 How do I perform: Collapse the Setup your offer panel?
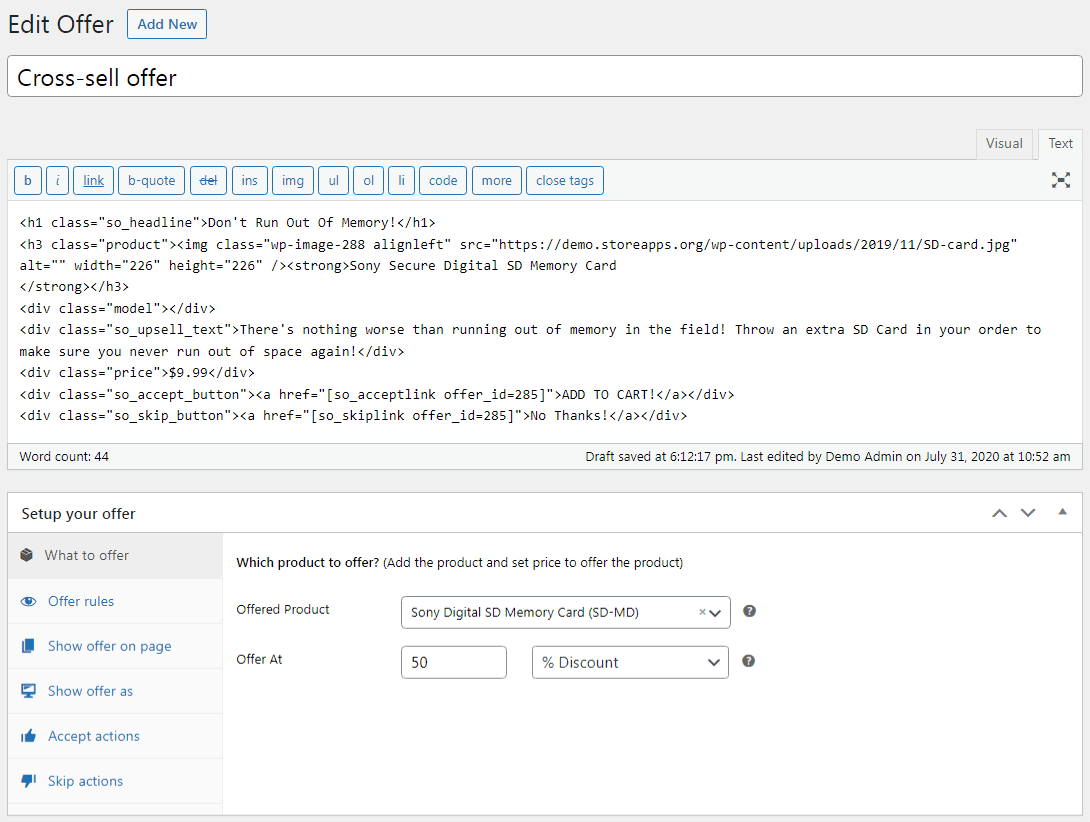click(x=1062, y=513)
